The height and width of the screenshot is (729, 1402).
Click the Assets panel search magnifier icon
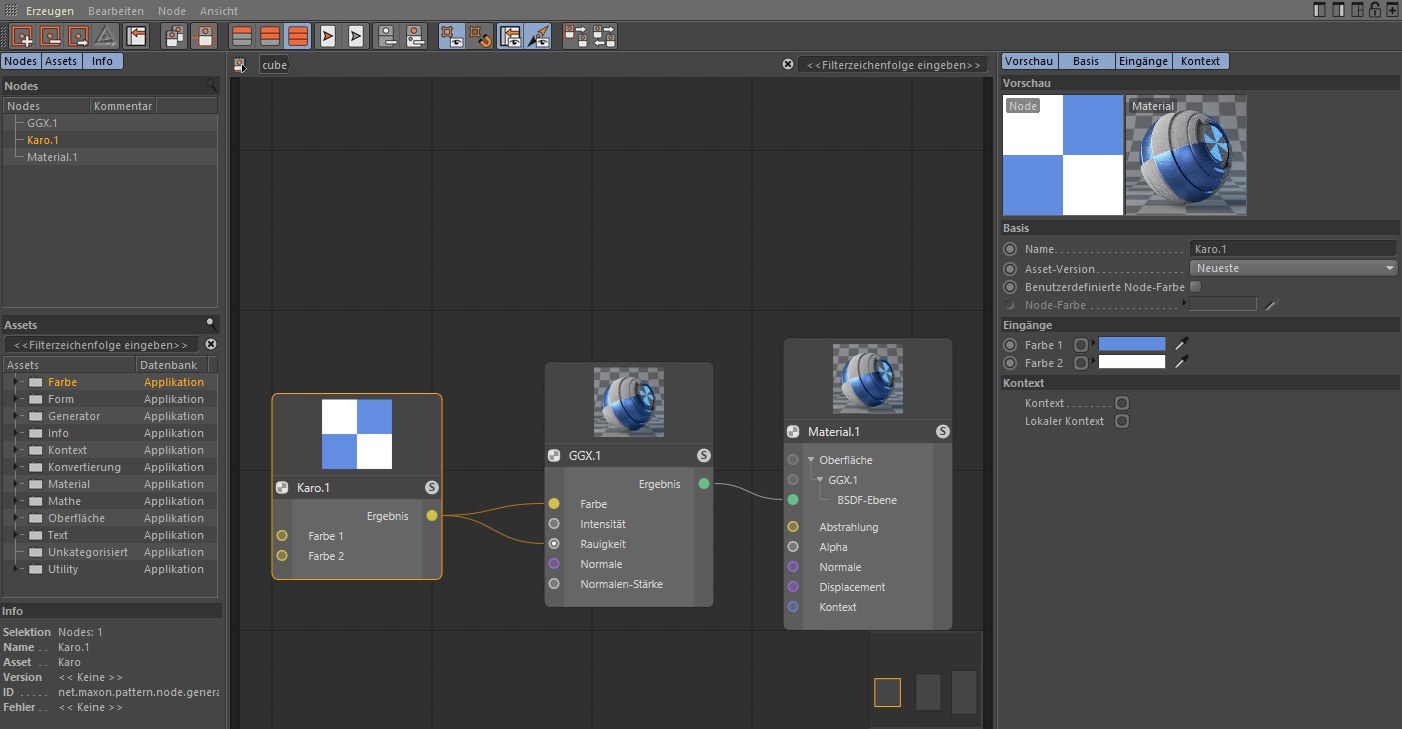211,325
